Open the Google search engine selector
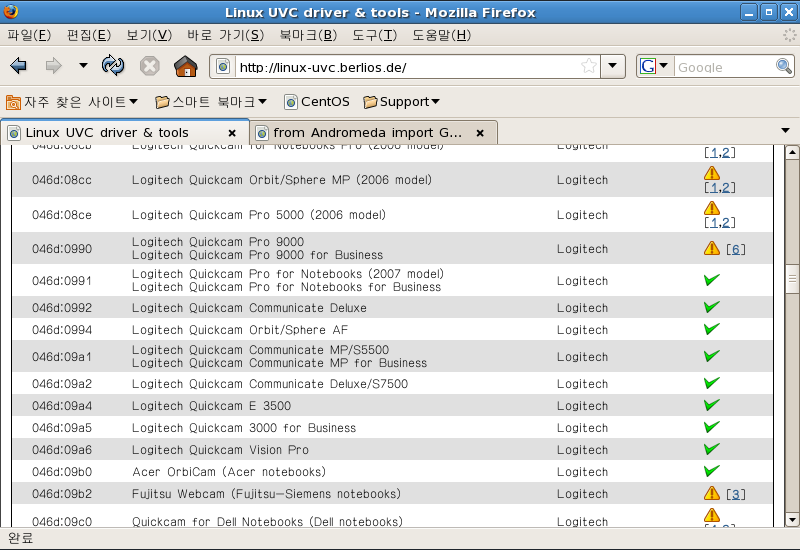 654,66
